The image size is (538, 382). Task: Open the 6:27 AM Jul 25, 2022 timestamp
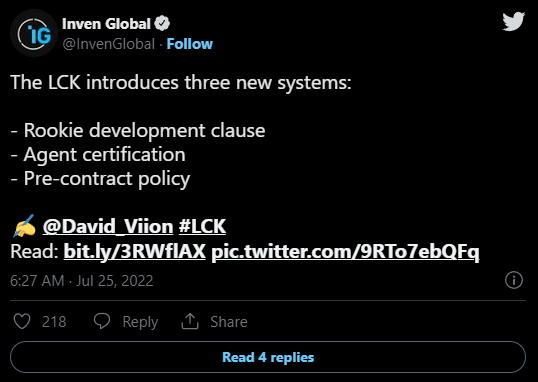click(x=82, y=280)
